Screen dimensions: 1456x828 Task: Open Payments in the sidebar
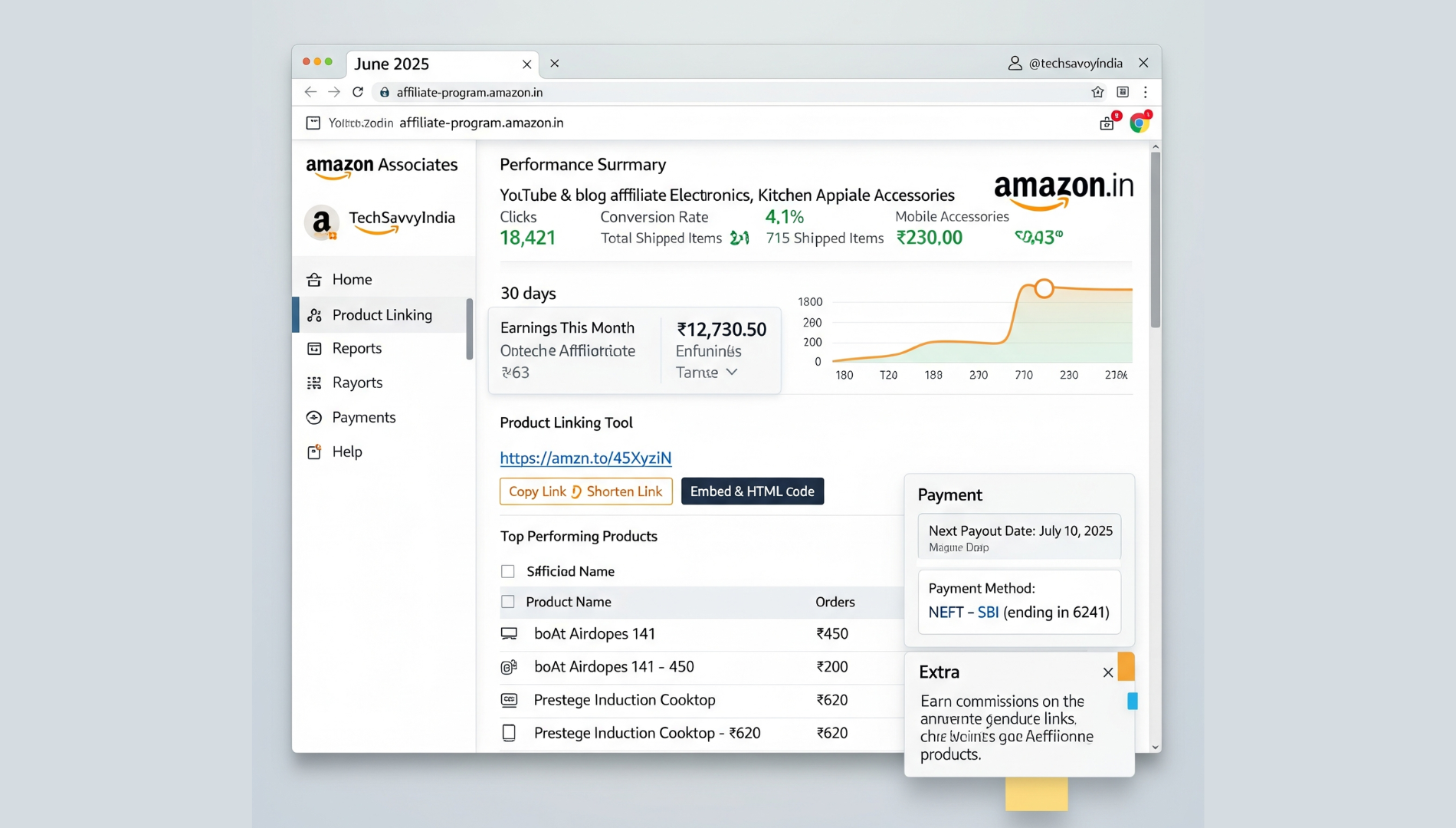[x=383, y=417]
